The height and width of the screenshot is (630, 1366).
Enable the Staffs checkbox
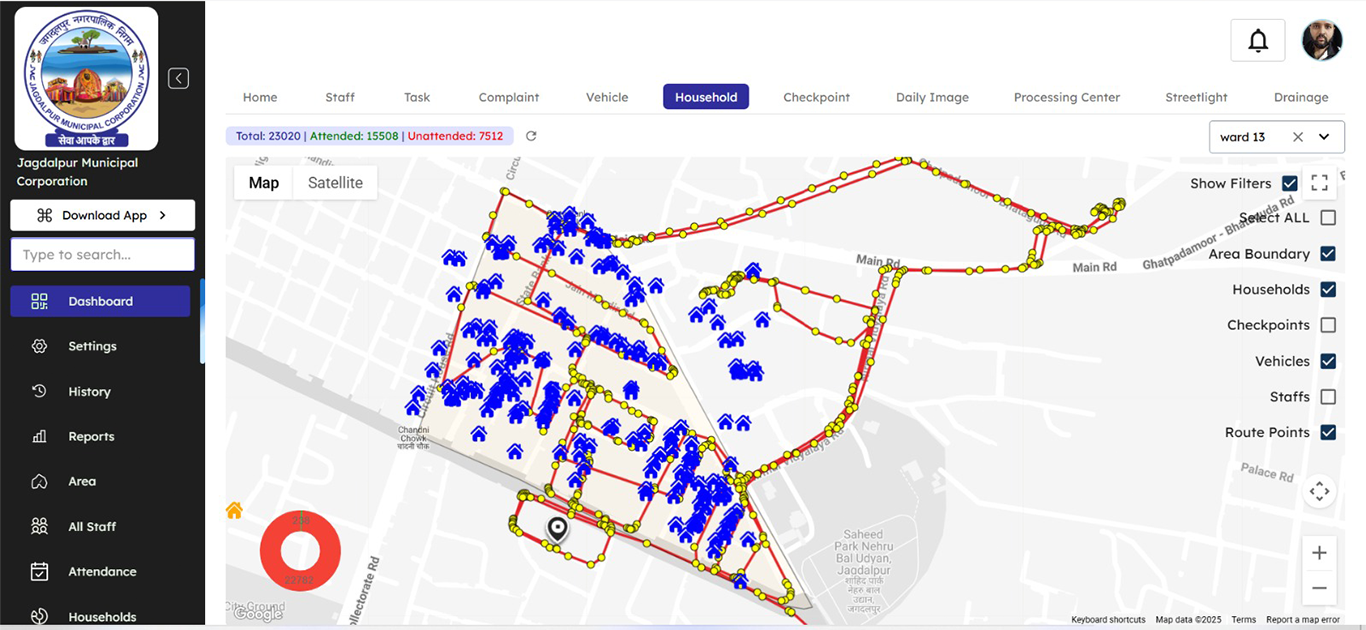tap(1328, 397)
